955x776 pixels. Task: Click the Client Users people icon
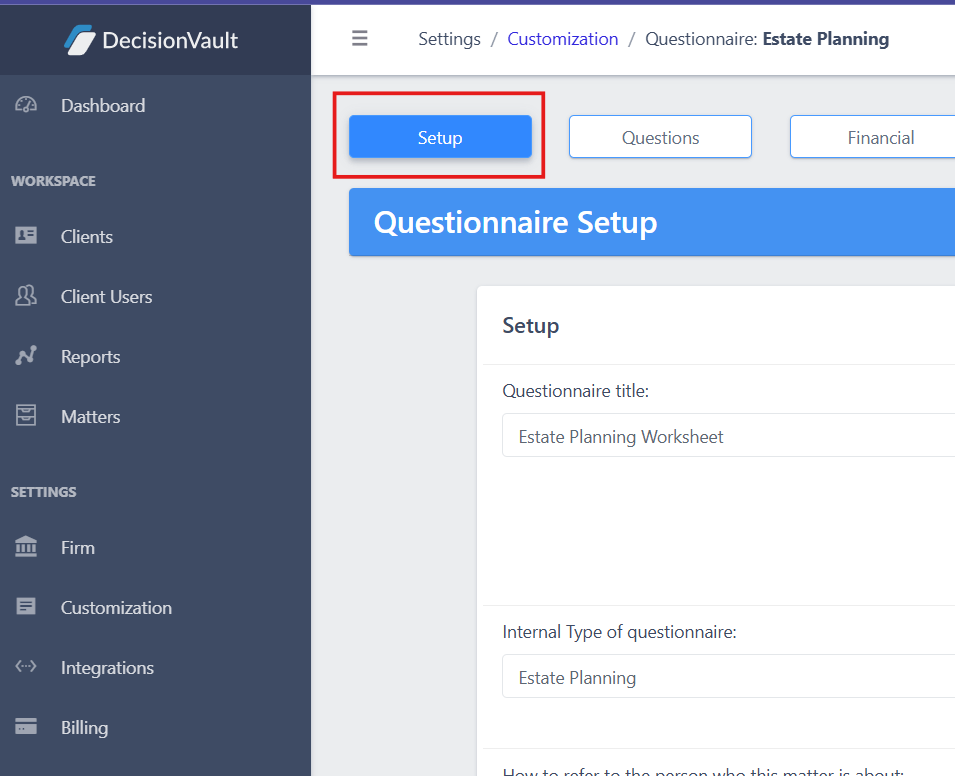pyautogui.click(x=26, y=296)
